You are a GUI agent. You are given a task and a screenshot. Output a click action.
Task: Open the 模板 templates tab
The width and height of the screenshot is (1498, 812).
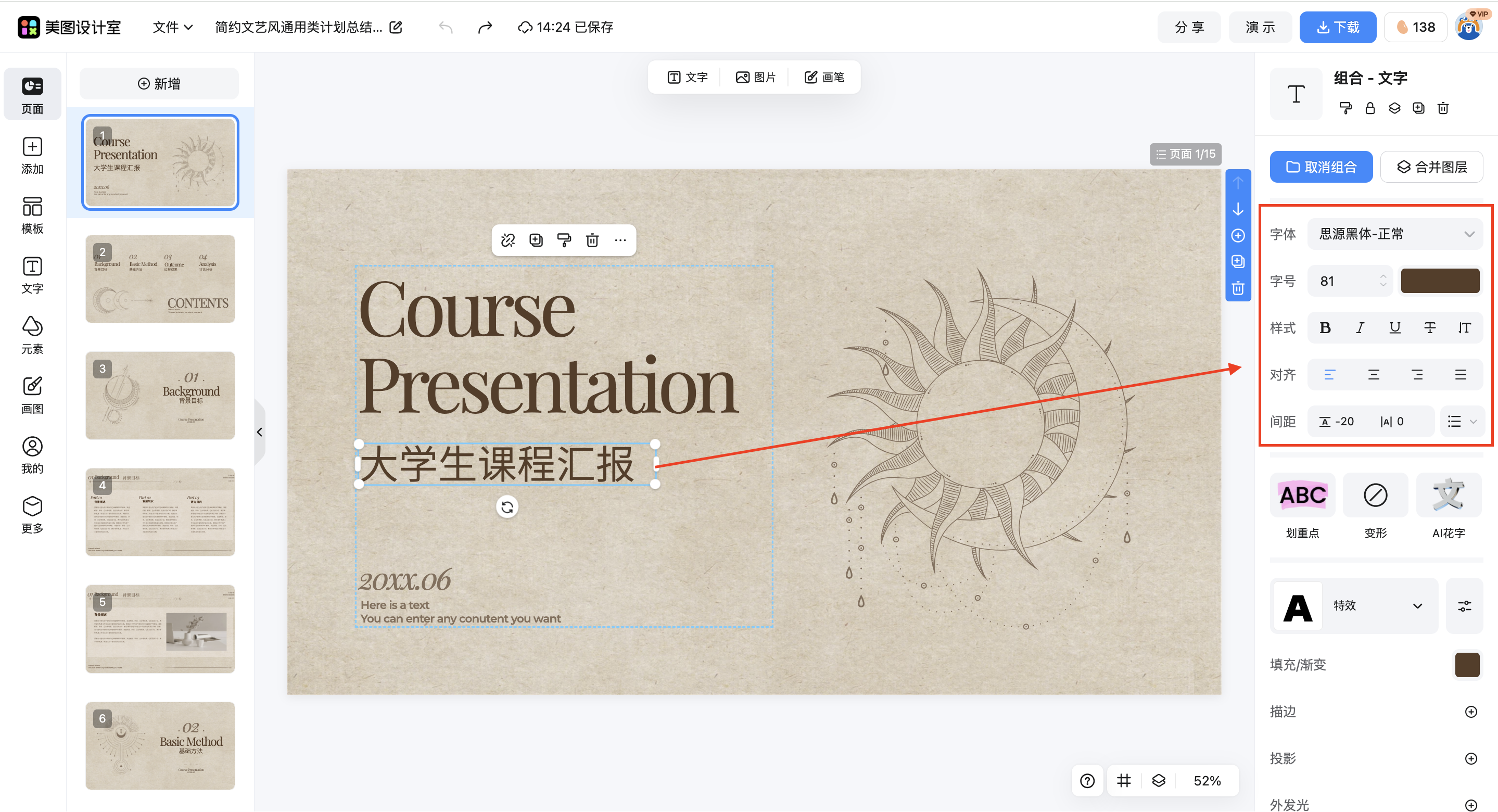coord(32,214)
